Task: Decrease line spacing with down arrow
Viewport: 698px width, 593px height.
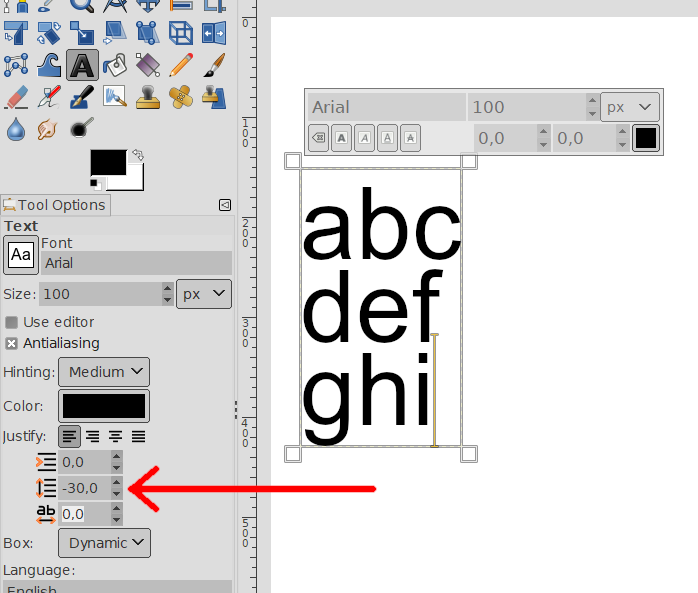Action: click(117, 494)
